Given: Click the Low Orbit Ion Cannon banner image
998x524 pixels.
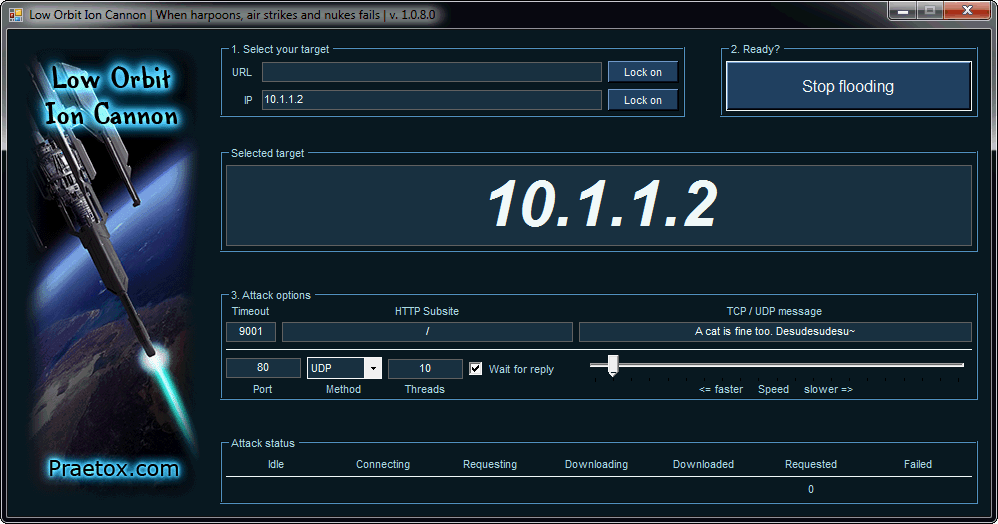Looking at the screenshot, I should pyautogui.click(x=113, y=273).
